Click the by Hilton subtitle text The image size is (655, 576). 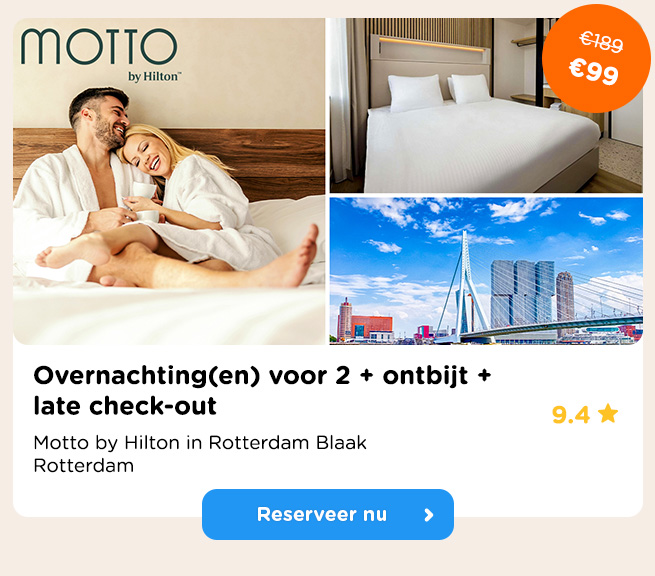coord(155,77)
